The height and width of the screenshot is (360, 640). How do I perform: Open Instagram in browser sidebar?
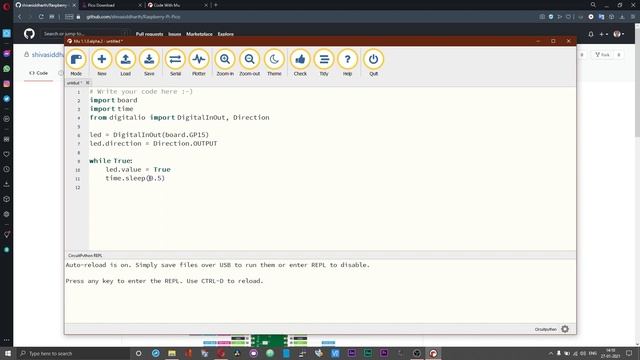(7, 84)
